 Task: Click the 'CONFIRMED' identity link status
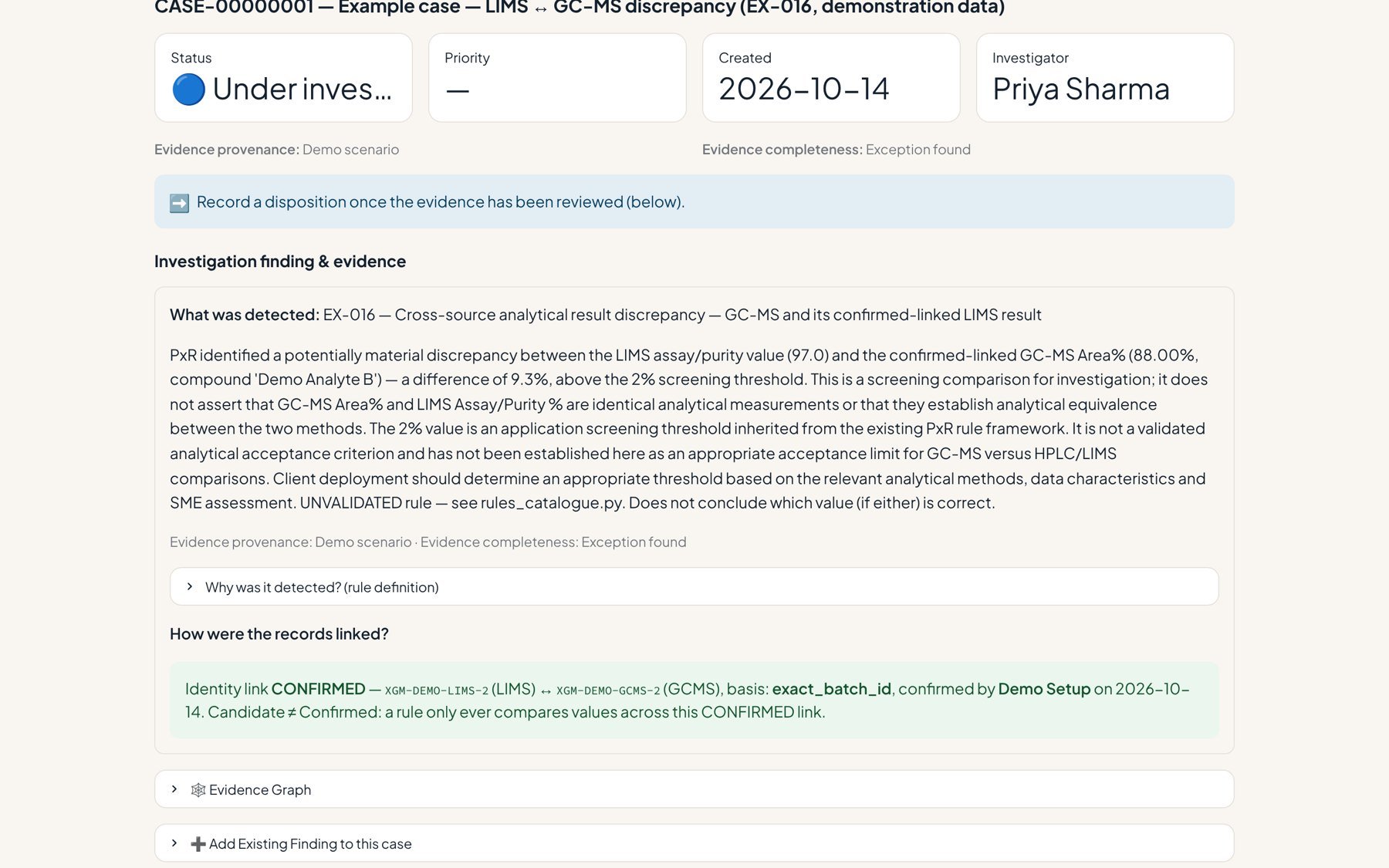tap(319, 689)
